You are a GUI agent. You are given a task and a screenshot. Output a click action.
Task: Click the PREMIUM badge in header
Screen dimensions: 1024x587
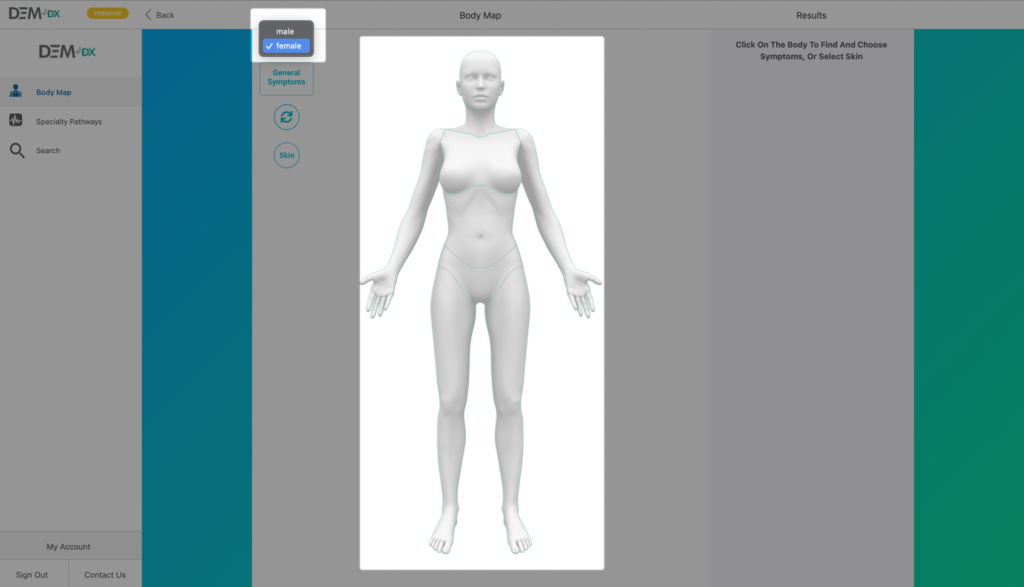[x=107, y=14]
